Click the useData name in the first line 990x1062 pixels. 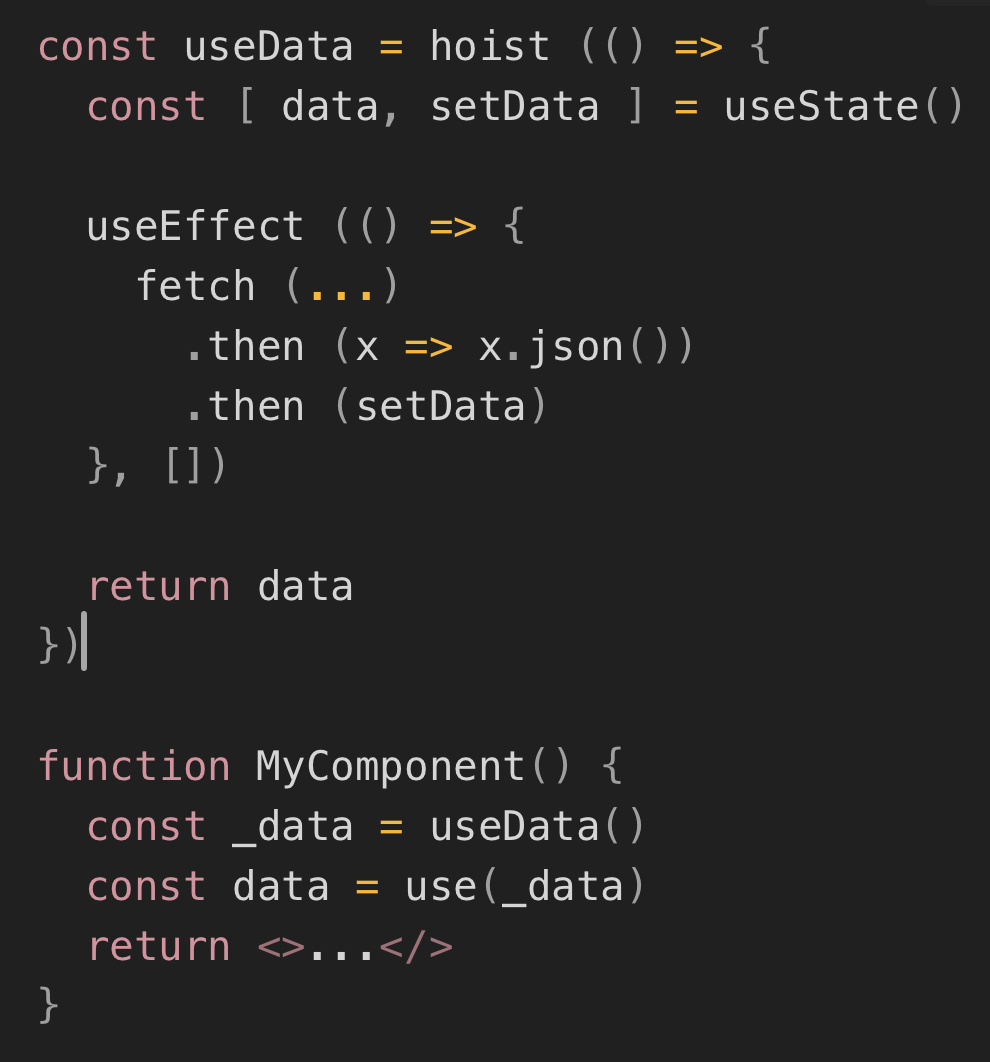269,47
